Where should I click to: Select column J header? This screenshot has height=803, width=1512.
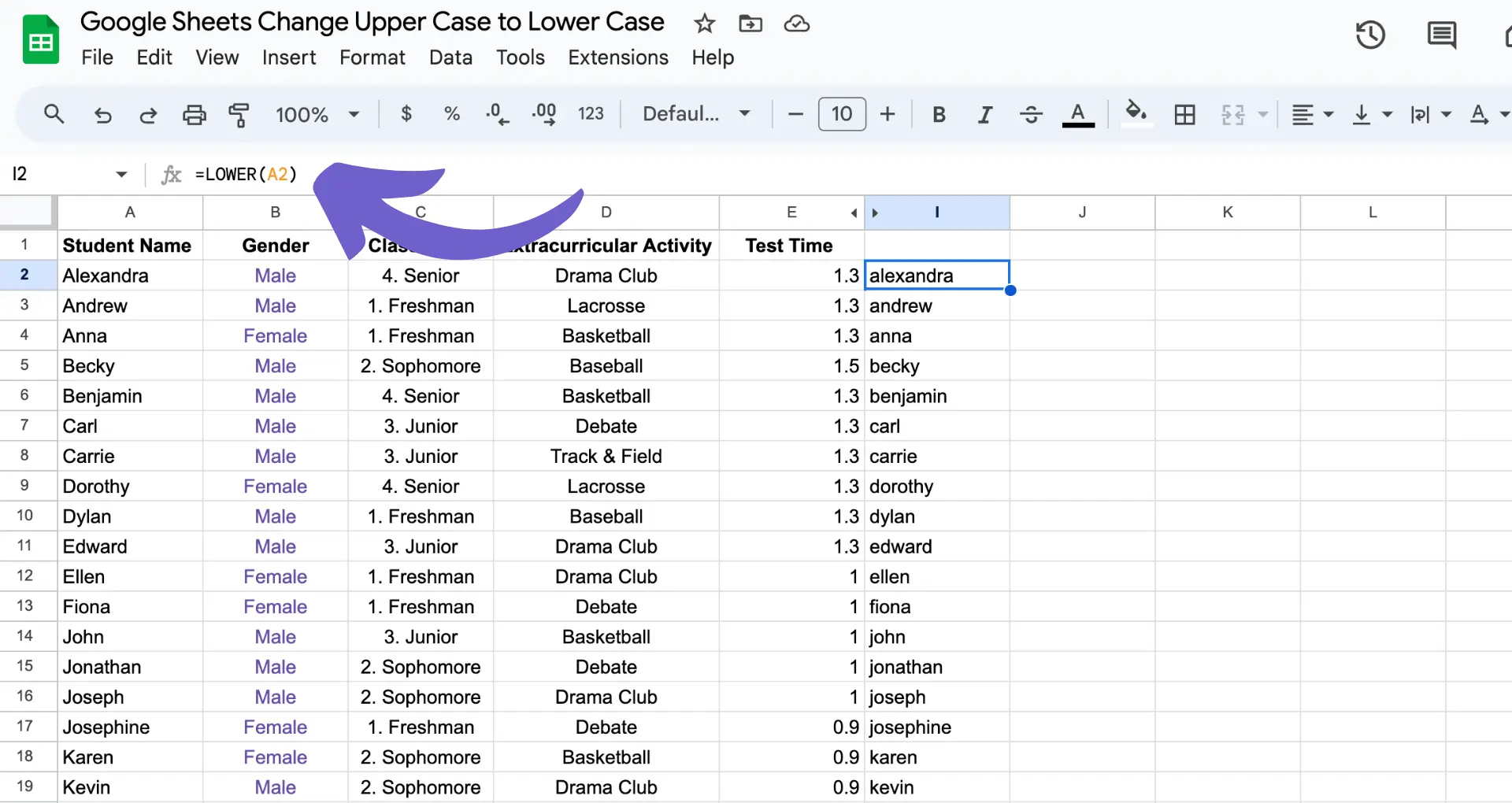(1082, 213)
